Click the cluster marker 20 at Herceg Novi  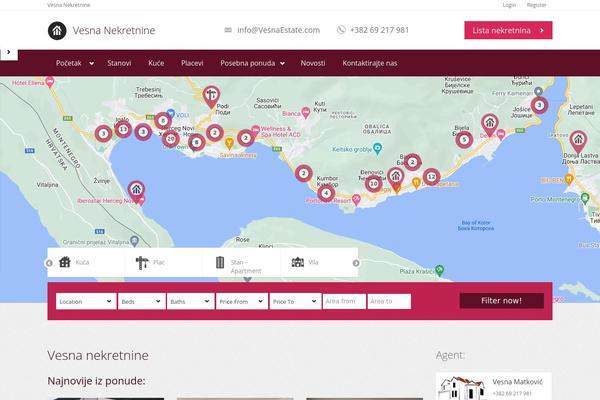[171, 139]
